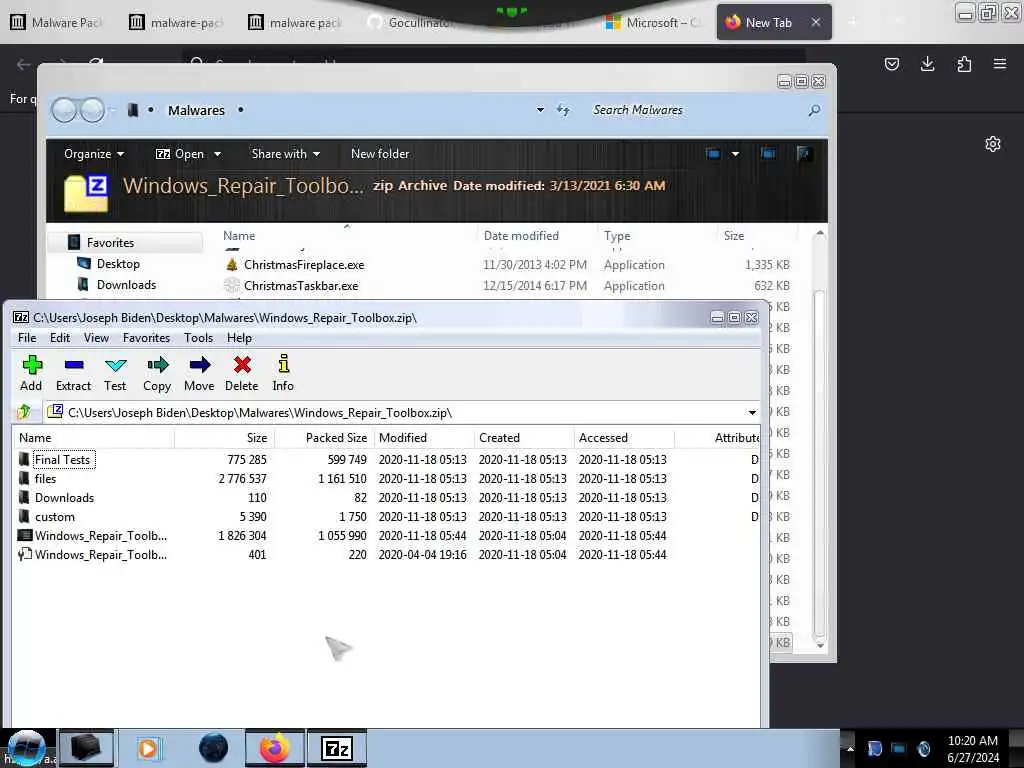The width and height of the screenshot is (1024, 768).
Task: Select ChristmasFireplace.exe in Explorer
Action: tap(304, 264)
